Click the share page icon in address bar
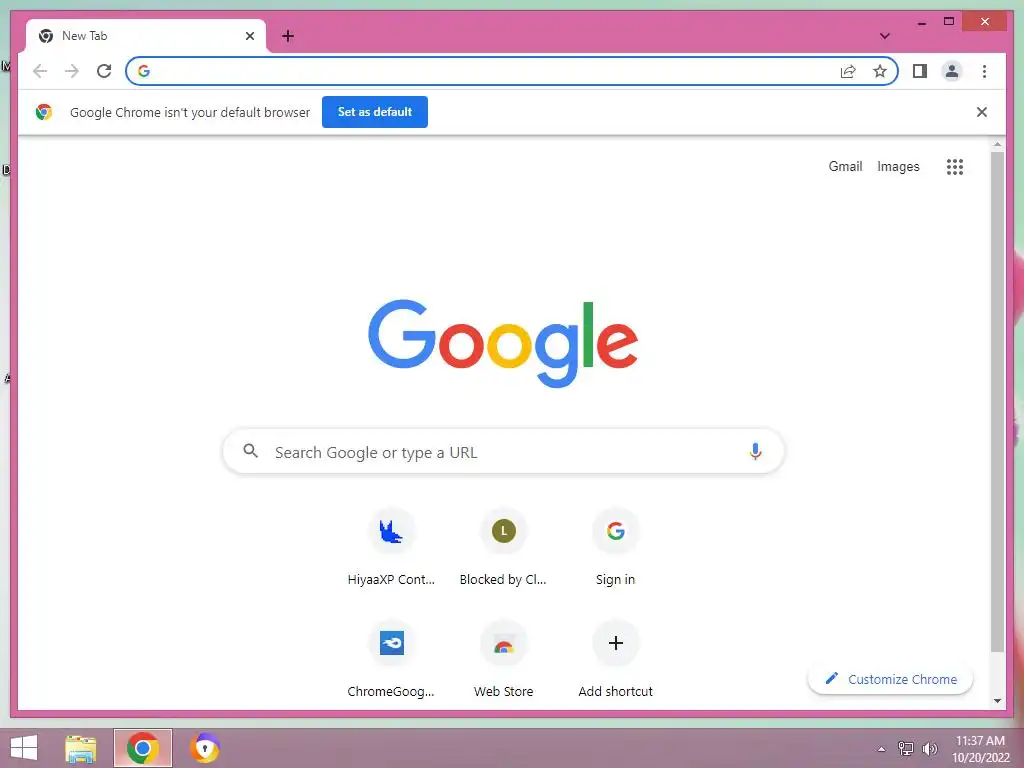This screenshot has width=1024, height=768. click(848, 71)
